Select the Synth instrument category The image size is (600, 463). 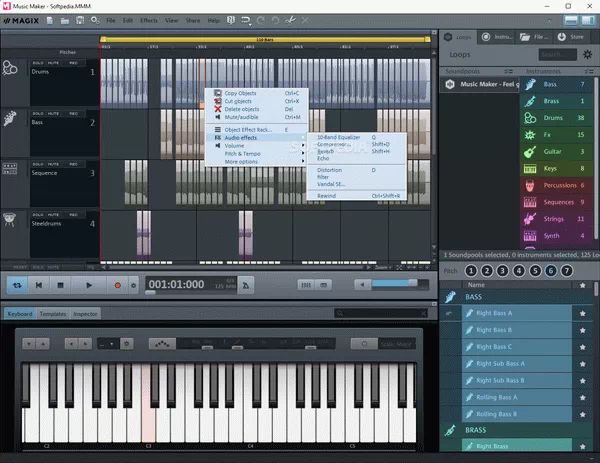coord(556,236)
